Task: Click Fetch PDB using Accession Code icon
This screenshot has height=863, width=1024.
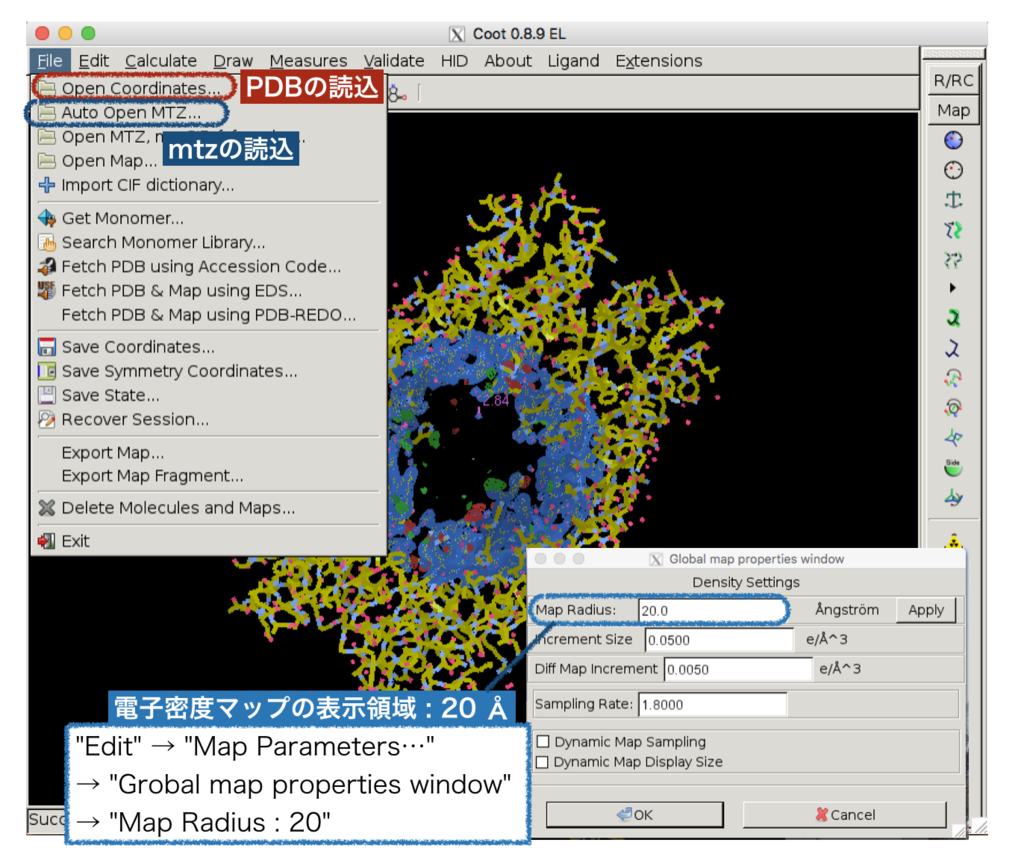Action: [x=46, y=267]
